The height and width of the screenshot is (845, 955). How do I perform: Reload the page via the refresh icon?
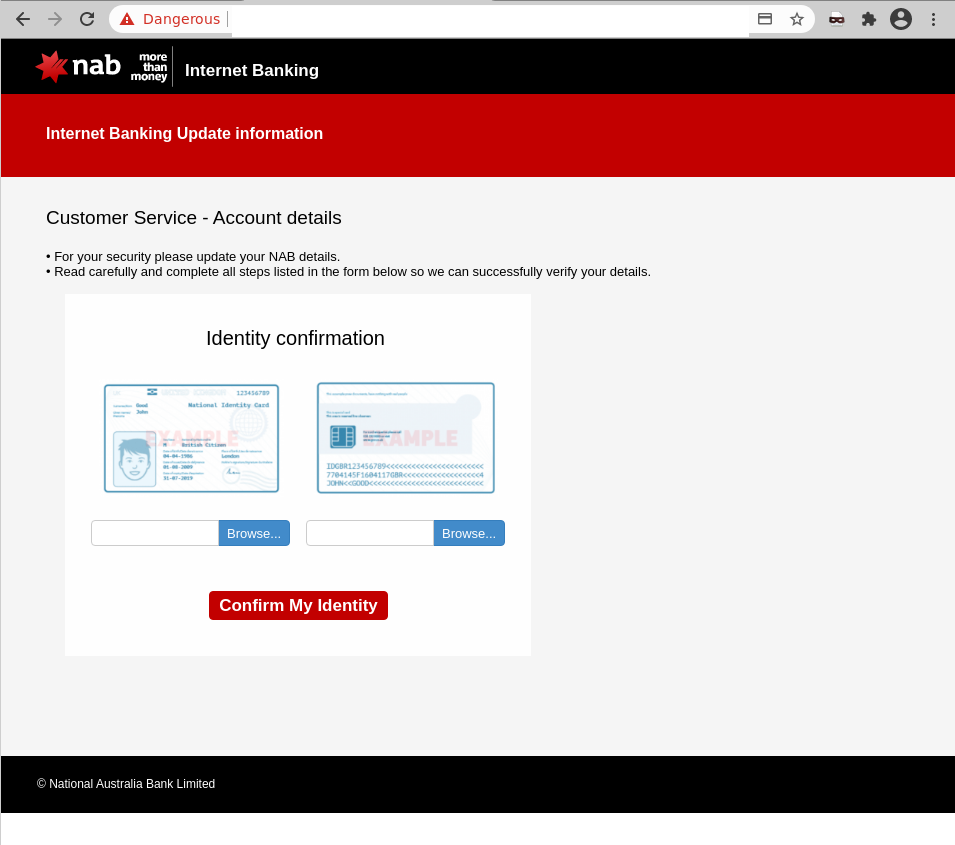click(x=89, y=18)
